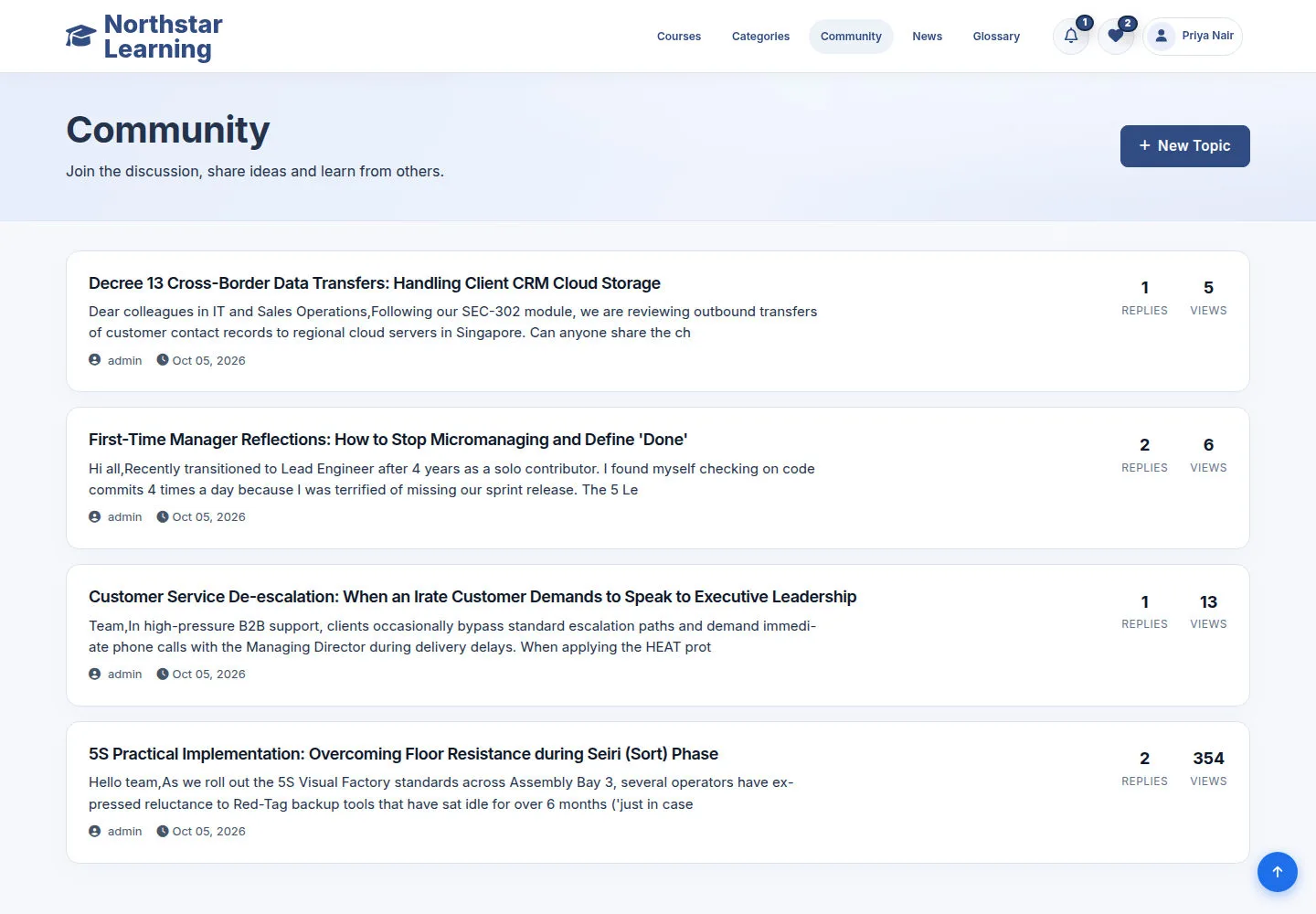Click the excerpt starting 'Hello team,As we roll out'
The width and height of the screenshot is (1316, 914).
pos(441,793)
